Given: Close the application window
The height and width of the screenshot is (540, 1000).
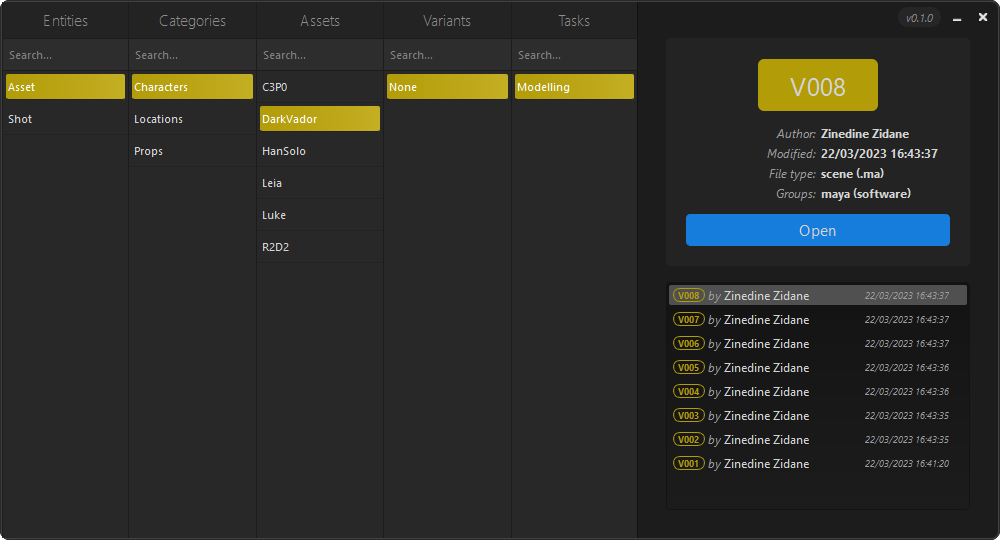Looking at the screenshot, I should pos(981,18).
